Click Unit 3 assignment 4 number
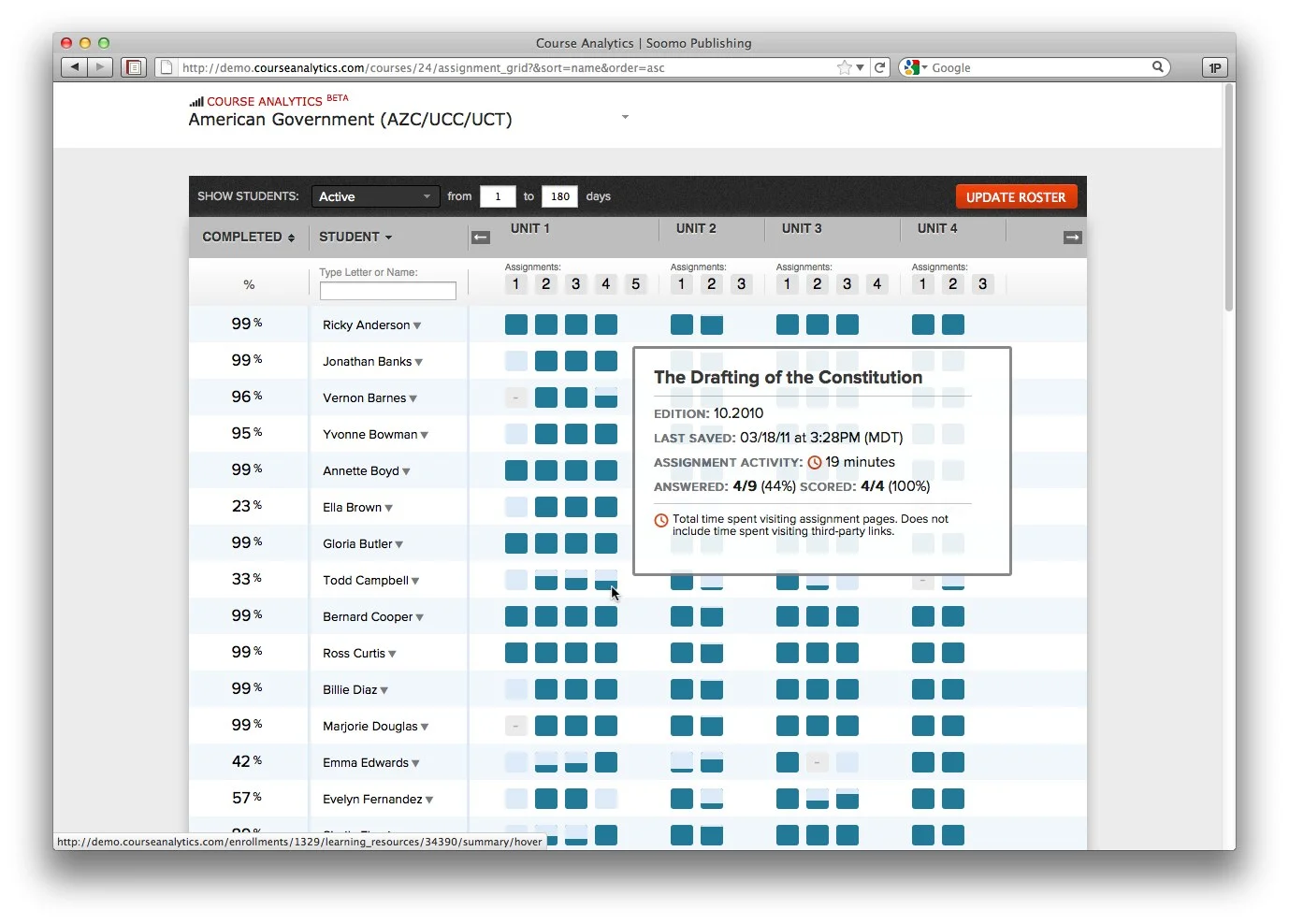Image resolution: width=1289 pixels, height=924 pixels. pyautogui.click(x=877, y=283)
